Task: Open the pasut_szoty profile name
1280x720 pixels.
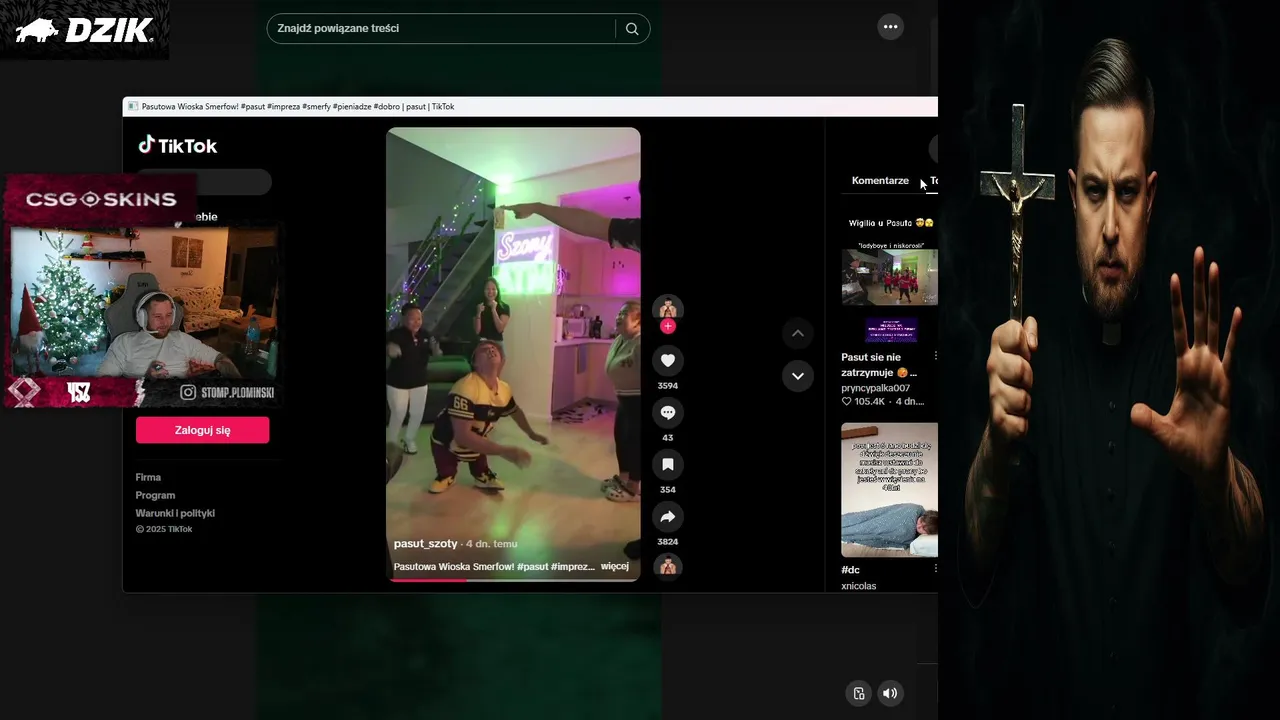Action: (425, 544)
